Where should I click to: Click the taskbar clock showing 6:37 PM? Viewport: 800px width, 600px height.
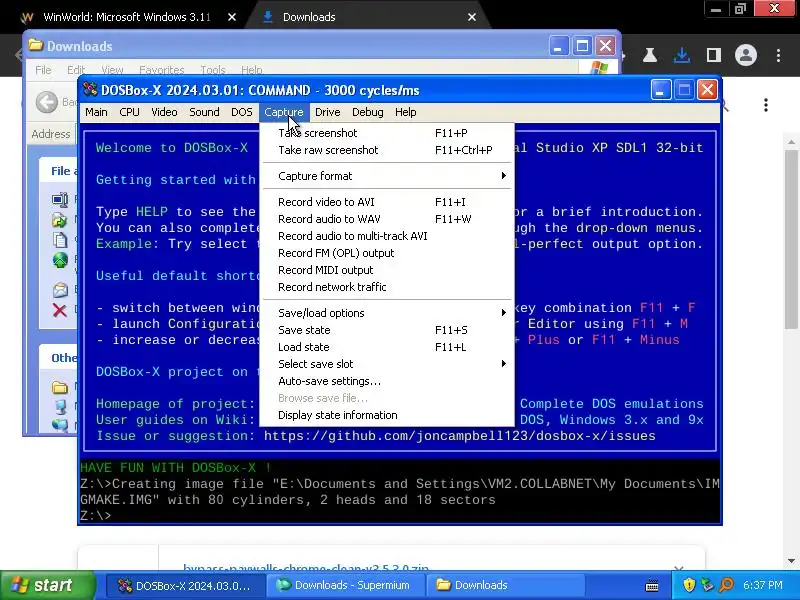pyautogui.click(x=763, y=585)
